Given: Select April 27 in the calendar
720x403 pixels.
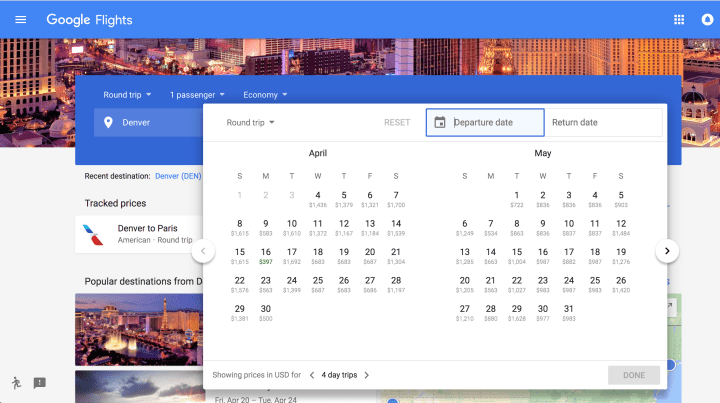Looking at the screenshot, I should (x=370, y=284).
